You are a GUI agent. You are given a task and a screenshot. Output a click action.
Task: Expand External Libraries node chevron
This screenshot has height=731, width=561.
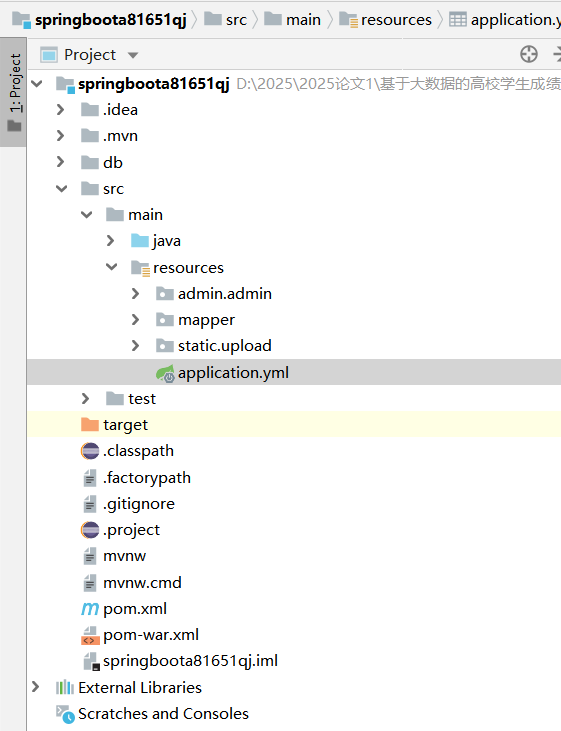point(35,687)
